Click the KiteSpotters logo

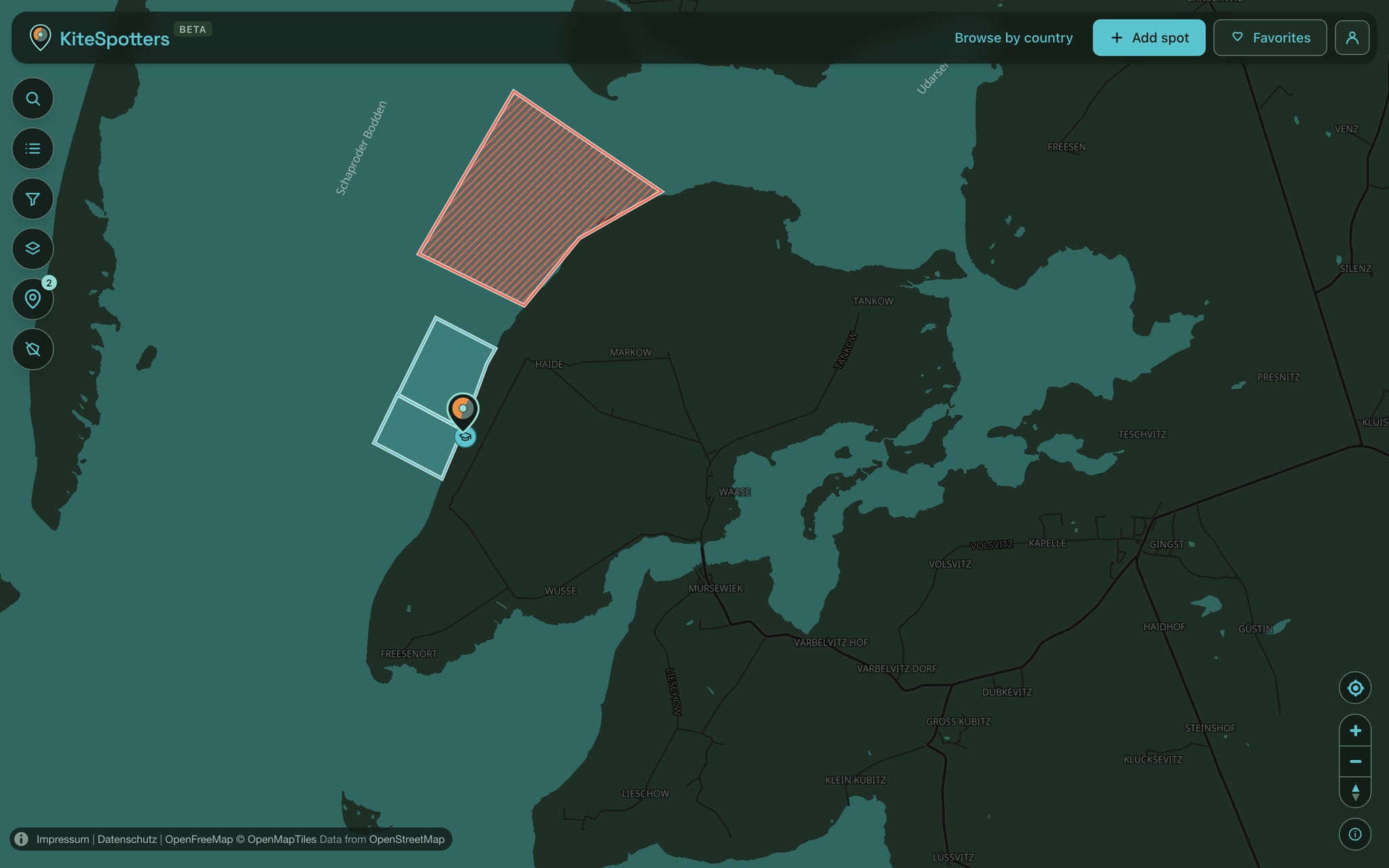pos(99,38)
